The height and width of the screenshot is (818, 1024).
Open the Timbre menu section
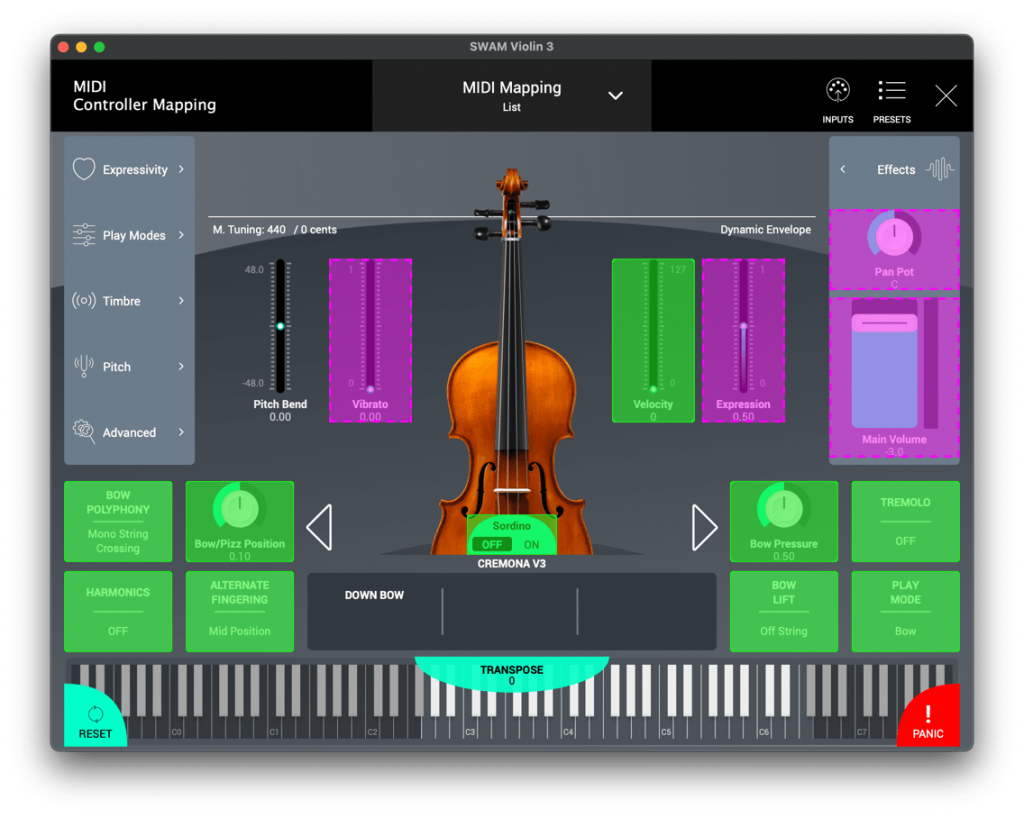(x=130, y=301)
